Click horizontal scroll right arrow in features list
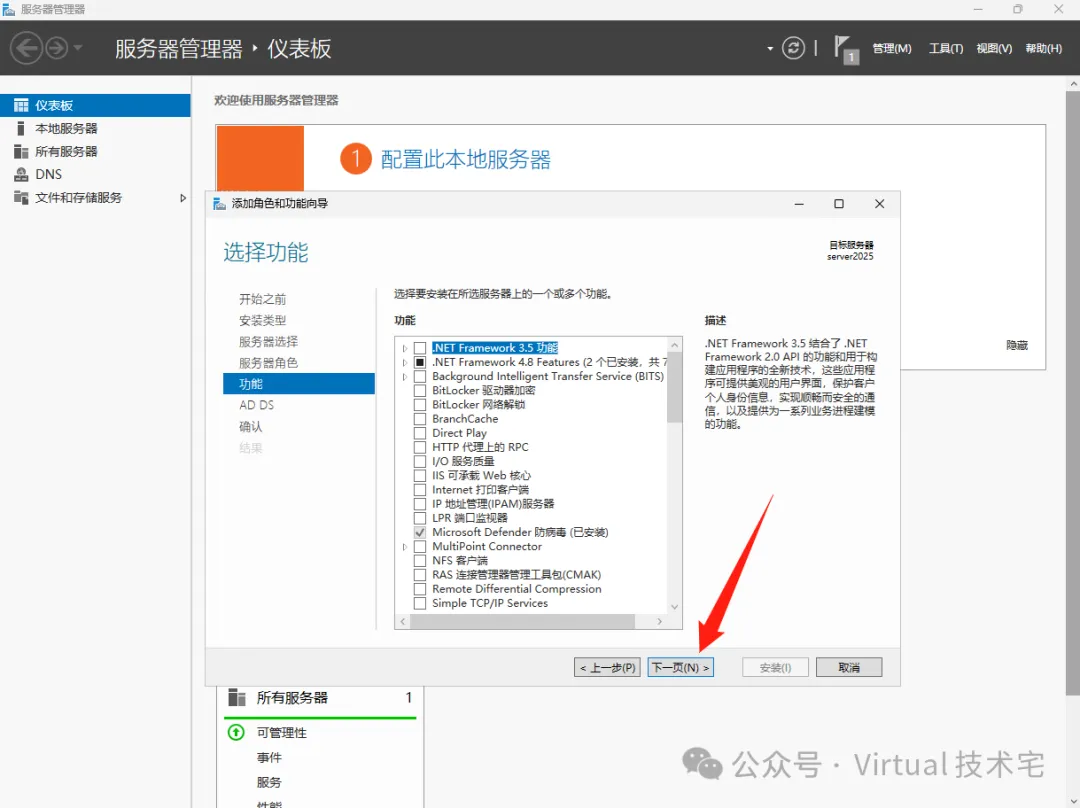Image resolution: width=1080 pixels, height=808 pixels. (660, 621)
